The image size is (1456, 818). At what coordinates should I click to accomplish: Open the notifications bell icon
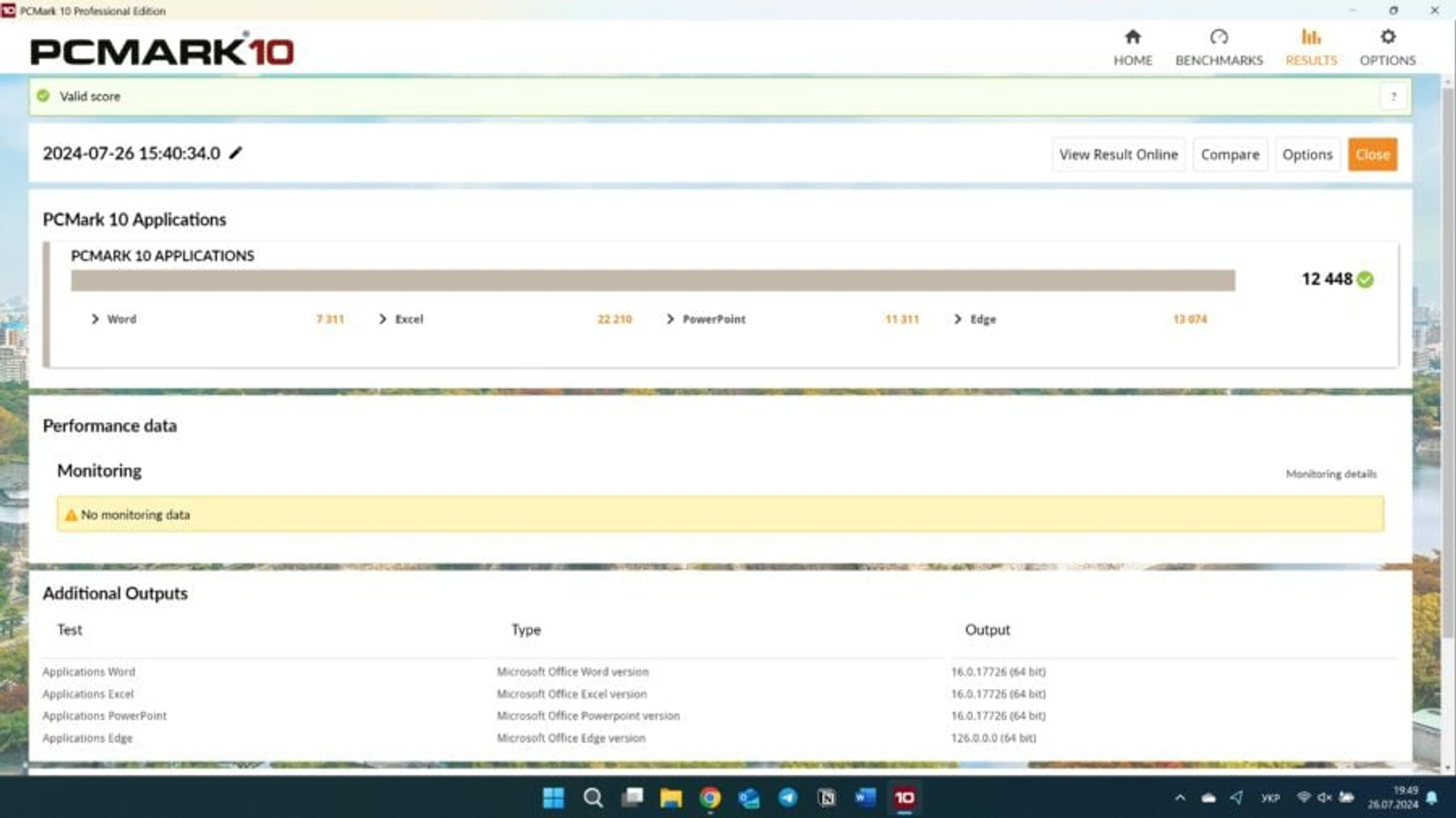coord(1432,798)
